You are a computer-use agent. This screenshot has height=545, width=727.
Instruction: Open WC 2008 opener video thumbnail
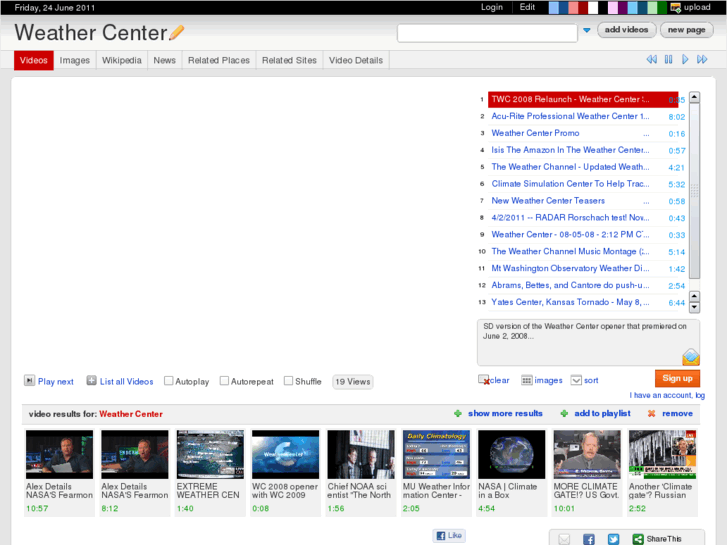coord(286,454)
